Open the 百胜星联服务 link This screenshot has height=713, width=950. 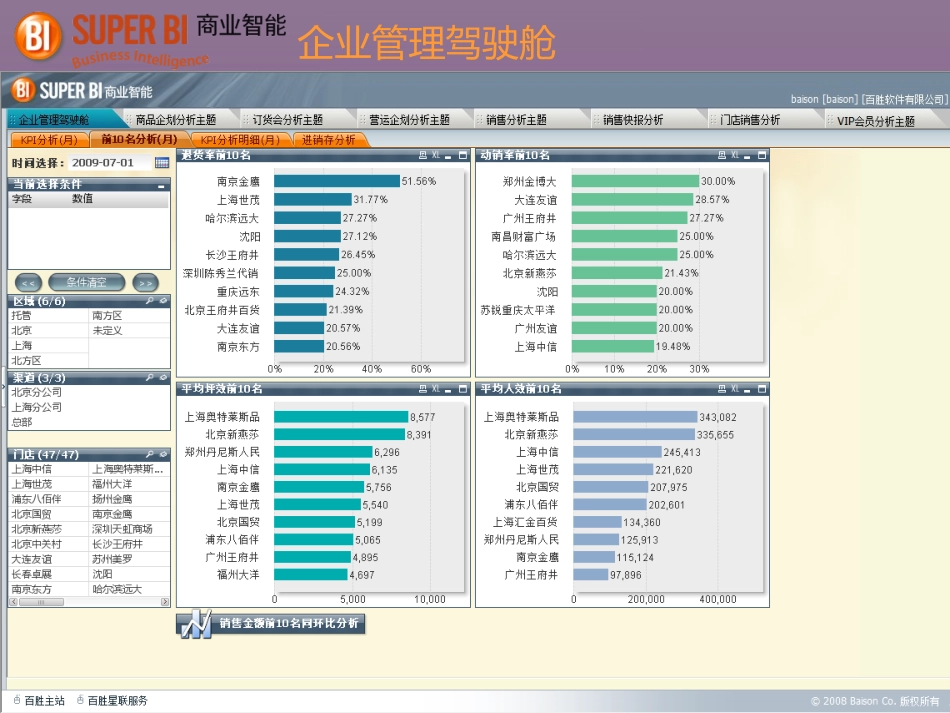tap(118, 701)
